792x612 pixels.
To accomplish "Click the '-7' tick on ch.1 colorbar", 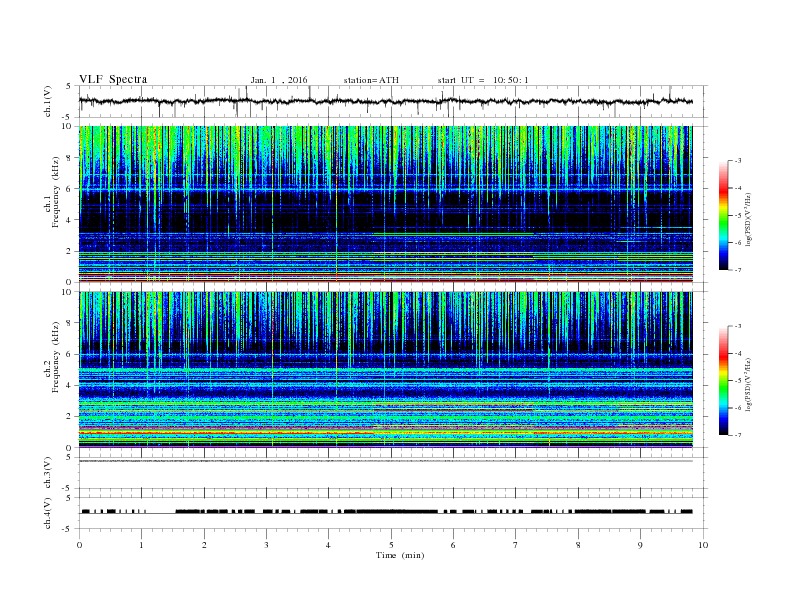I will 738,270.
